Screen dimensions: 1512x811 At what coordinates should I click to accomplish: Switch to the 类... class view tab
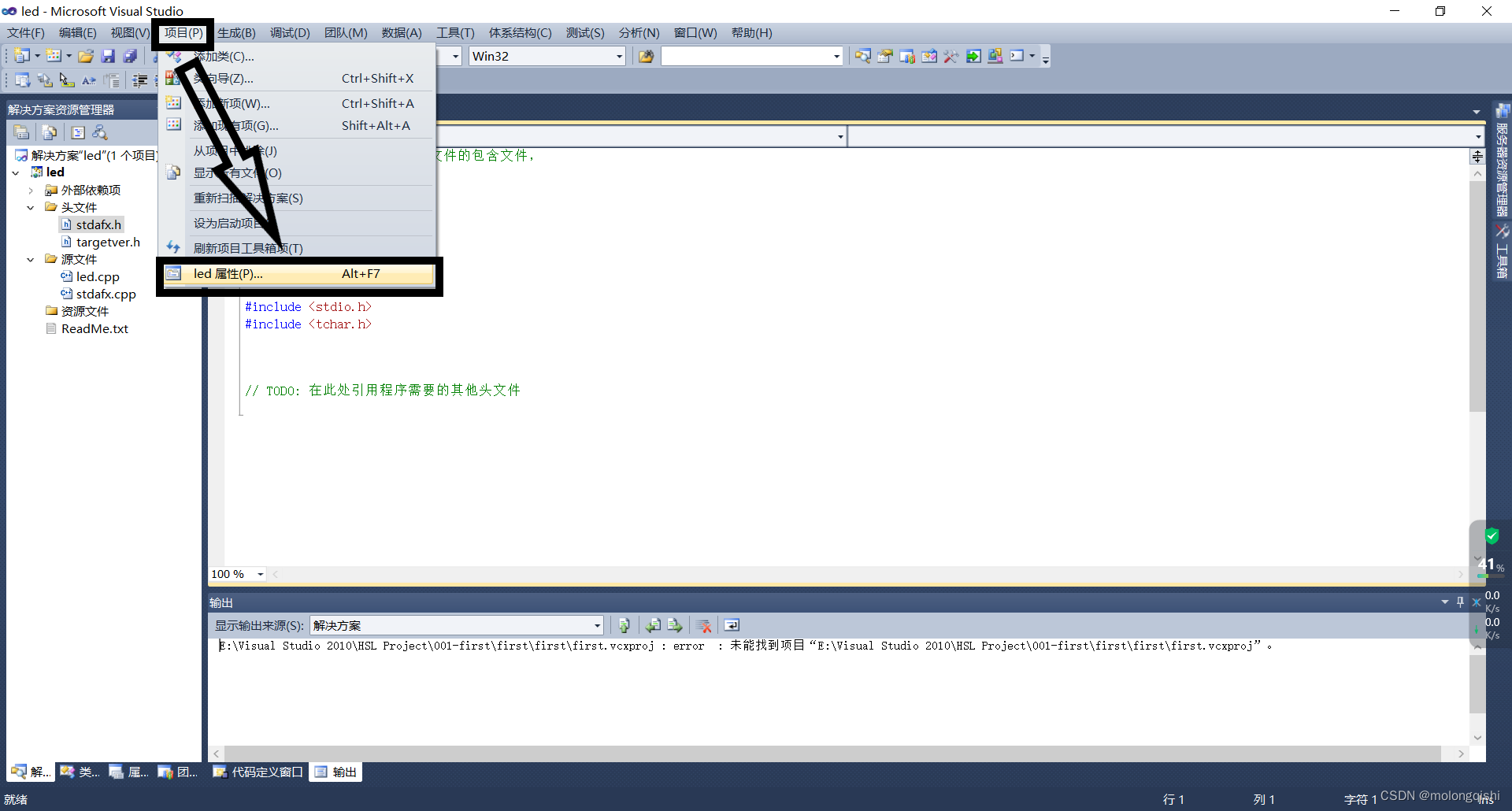80,772
